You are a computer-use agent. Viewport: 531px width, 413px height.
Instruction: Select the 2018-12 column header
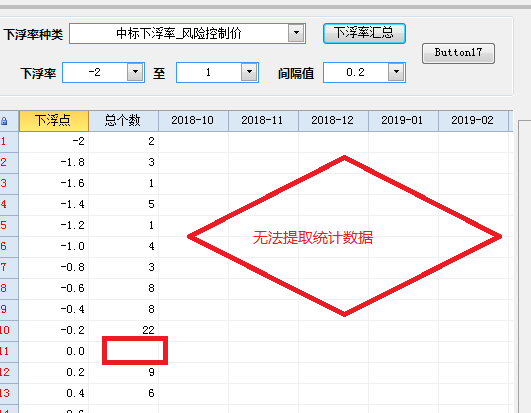click(333, 121)
